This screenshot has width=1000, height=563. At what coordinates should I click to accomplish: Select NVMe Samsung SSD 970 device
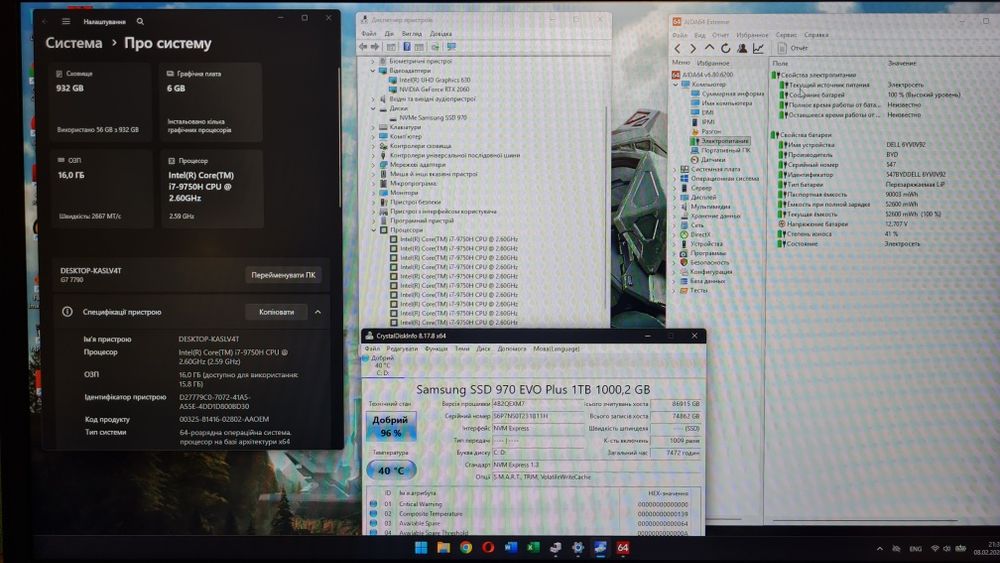coord(432,118)
